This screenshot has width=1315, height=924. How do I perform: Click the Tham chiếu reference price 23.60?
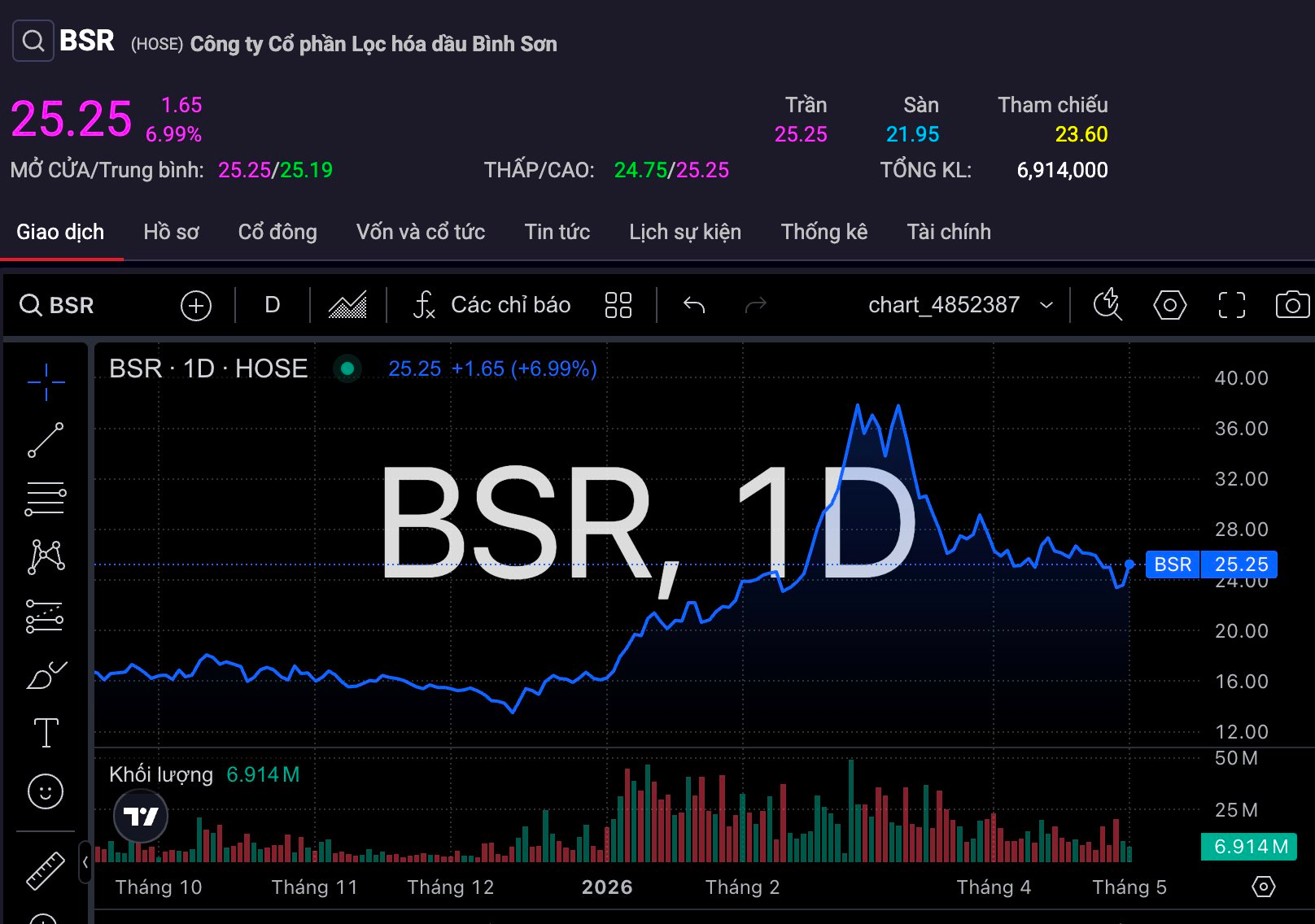(x=1081, y=134)
